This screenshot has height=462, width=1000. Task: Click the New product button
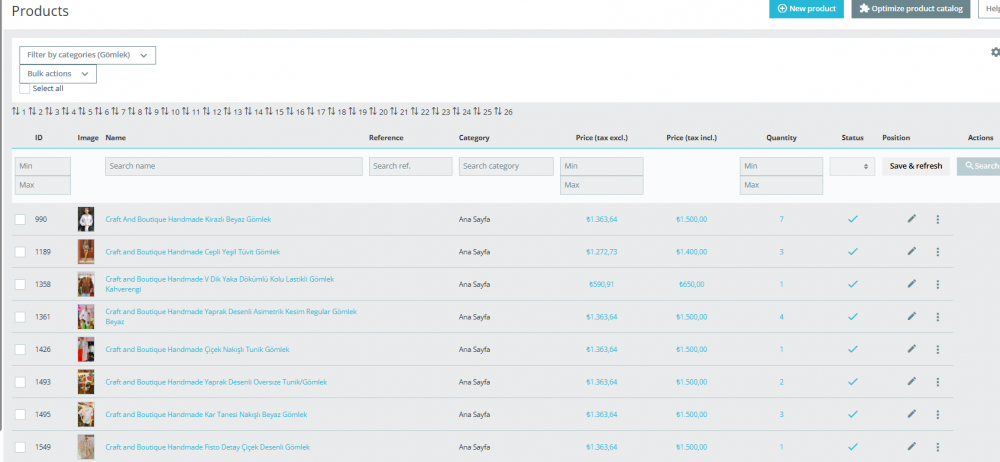(806, 9)
